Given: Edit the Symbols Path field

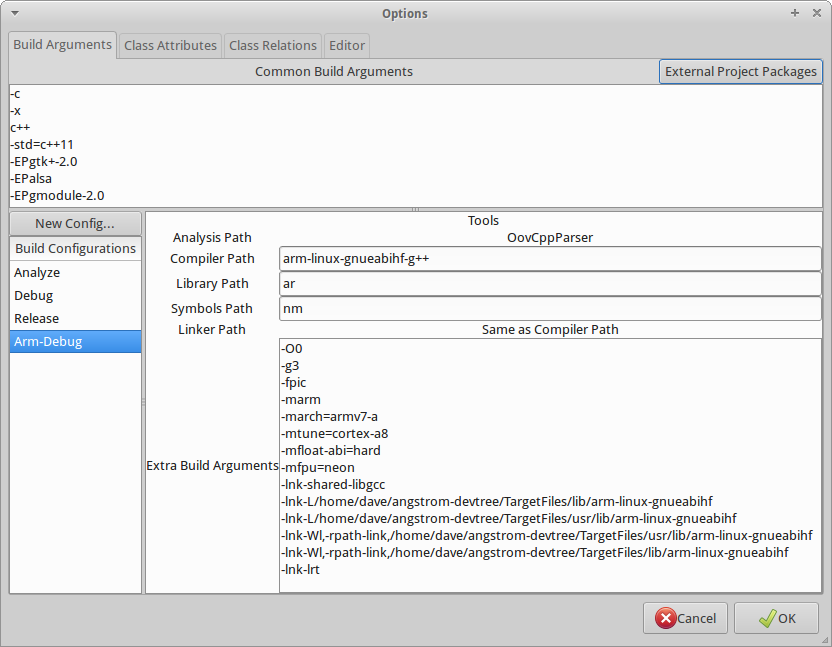Looking at the screenshot, I should pyautogui.click(x=550, y=309).
